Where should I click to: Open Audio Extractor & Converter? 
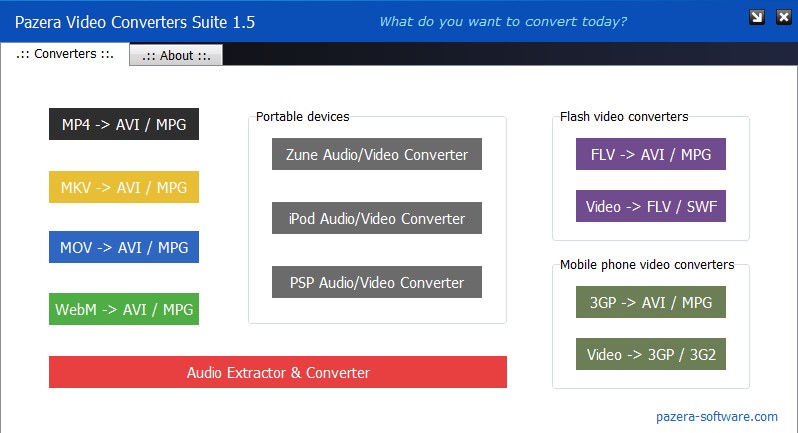[278, 372]
